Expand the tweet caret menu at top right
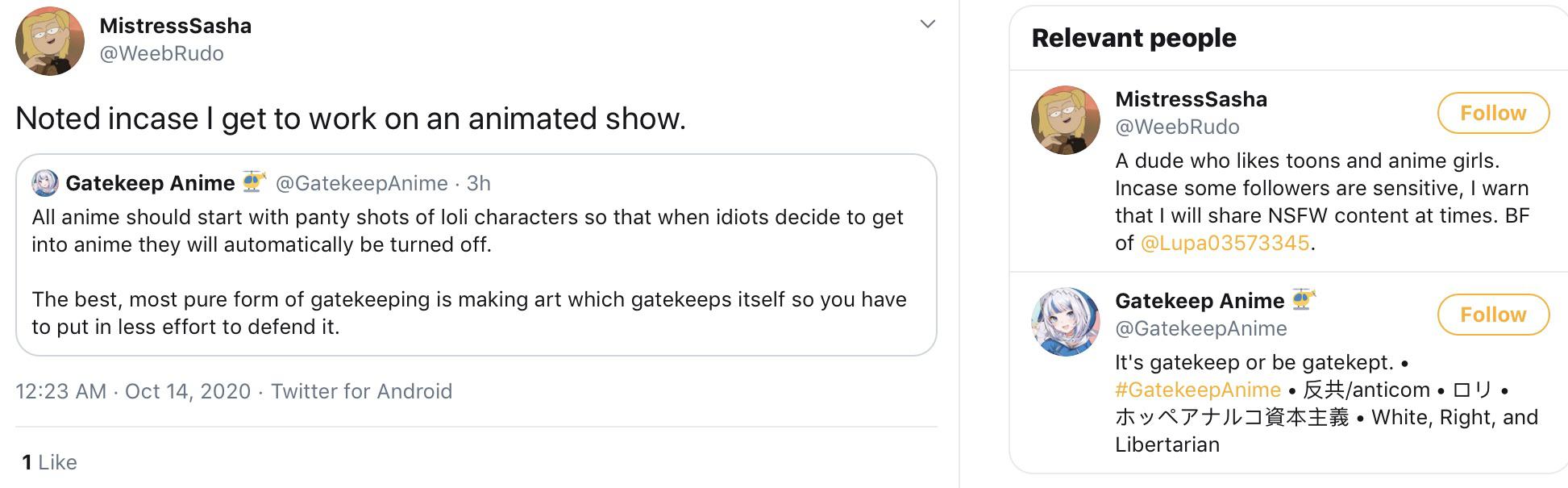 (x=925, y=24)
